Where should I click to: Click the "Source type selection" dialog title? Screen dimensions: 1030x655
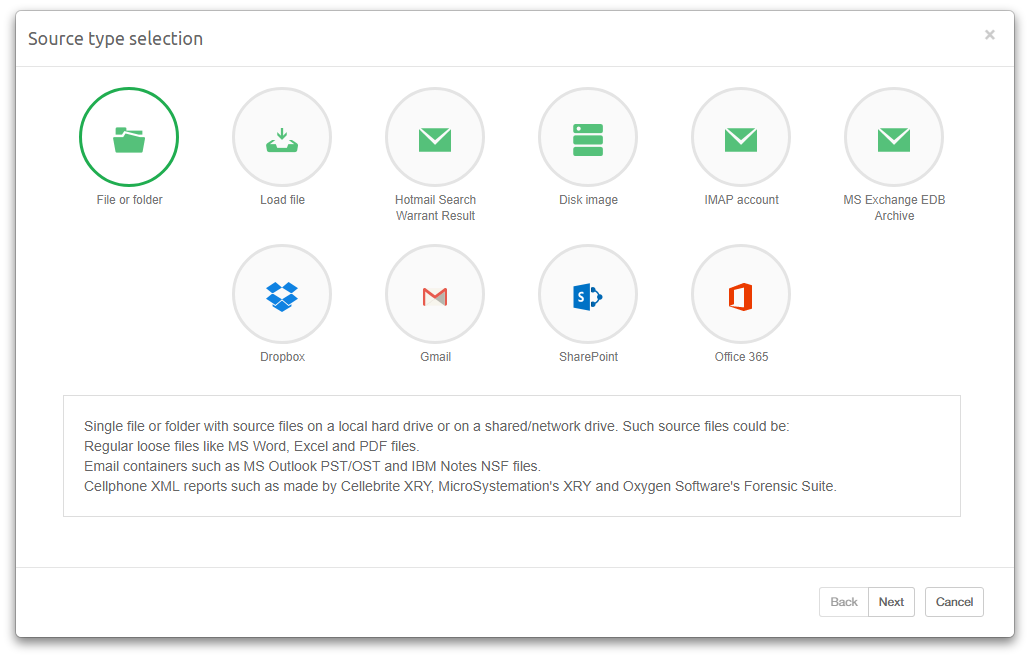click(115, 39)
